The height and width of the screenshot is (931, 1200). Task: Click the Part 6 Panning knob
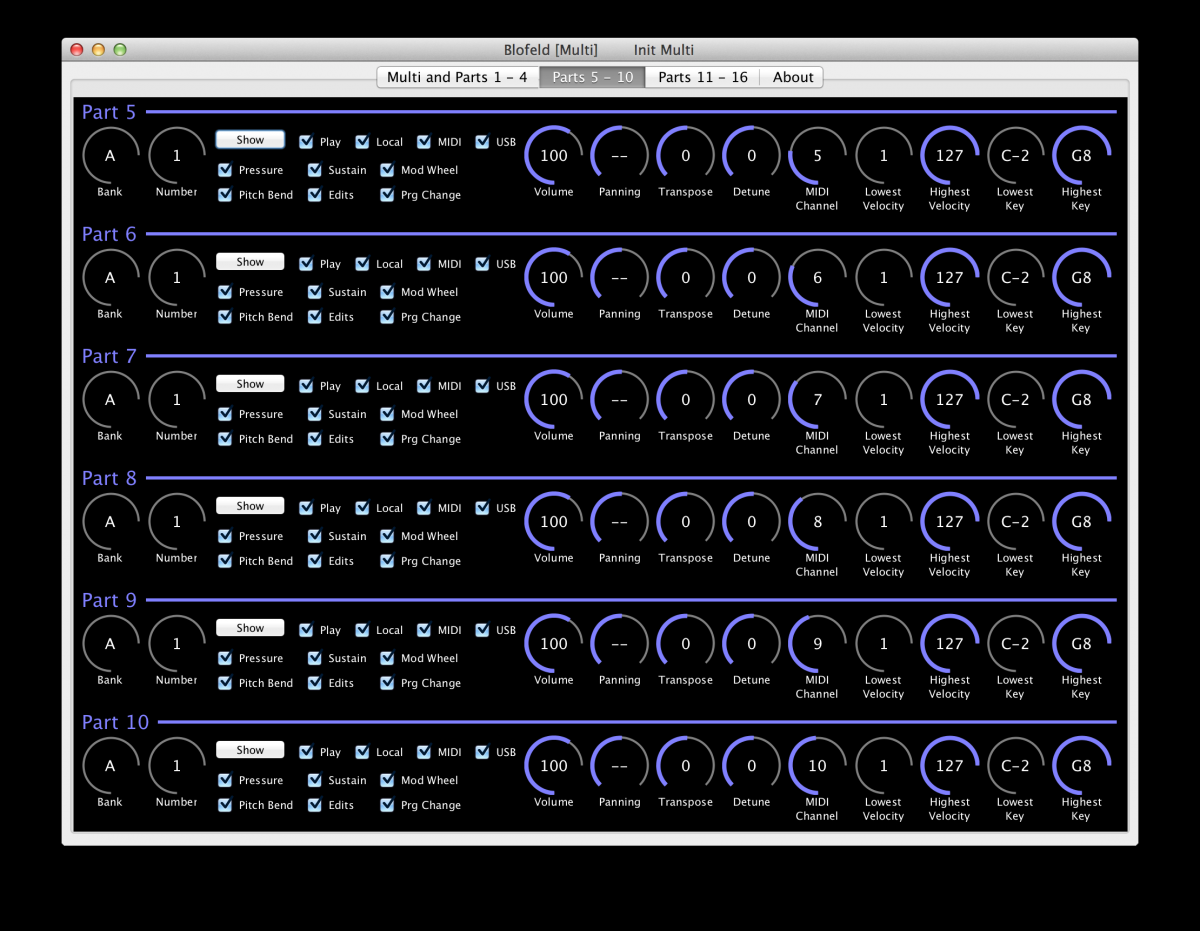619,278
